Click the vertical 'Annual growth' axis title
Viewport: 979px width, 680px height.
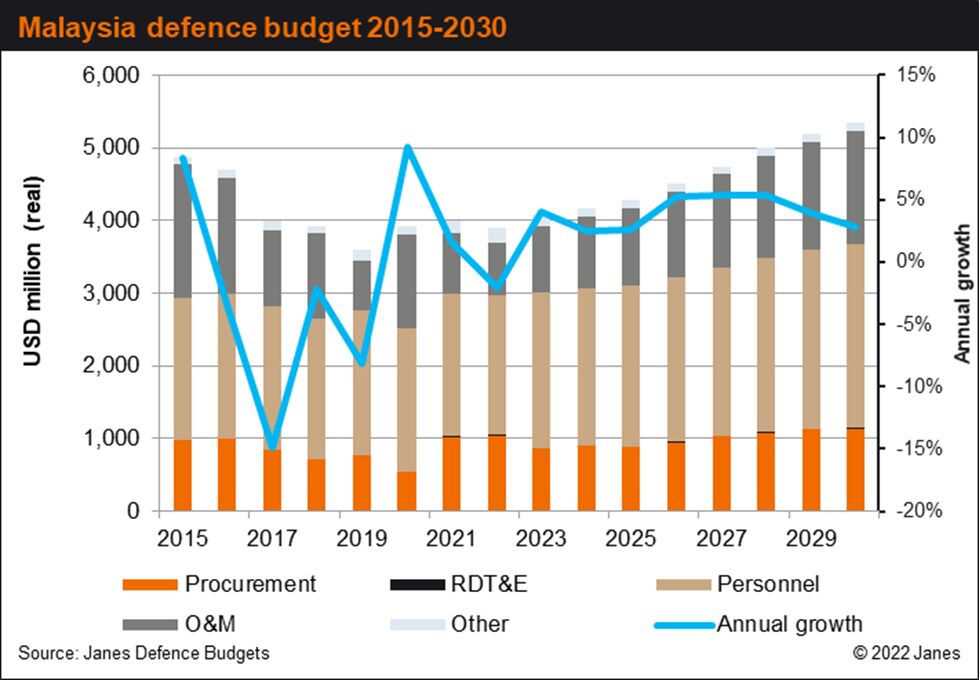point(962,293)
